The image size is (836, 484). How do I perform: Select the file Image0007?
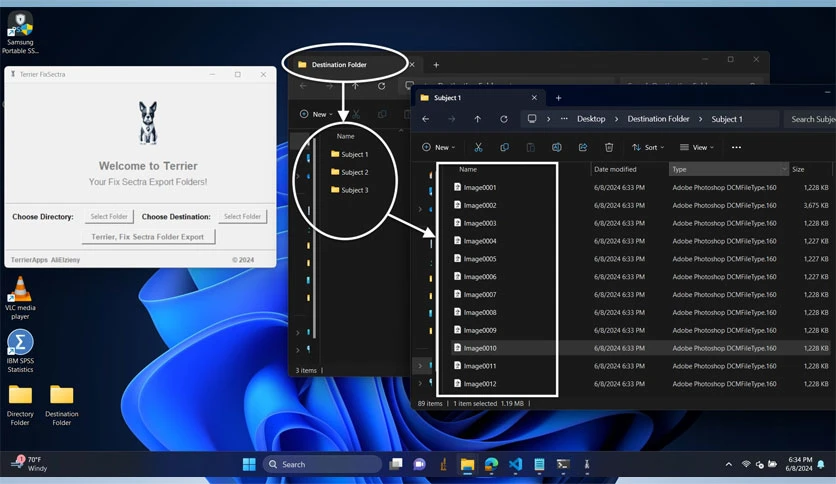pos(475,294)
